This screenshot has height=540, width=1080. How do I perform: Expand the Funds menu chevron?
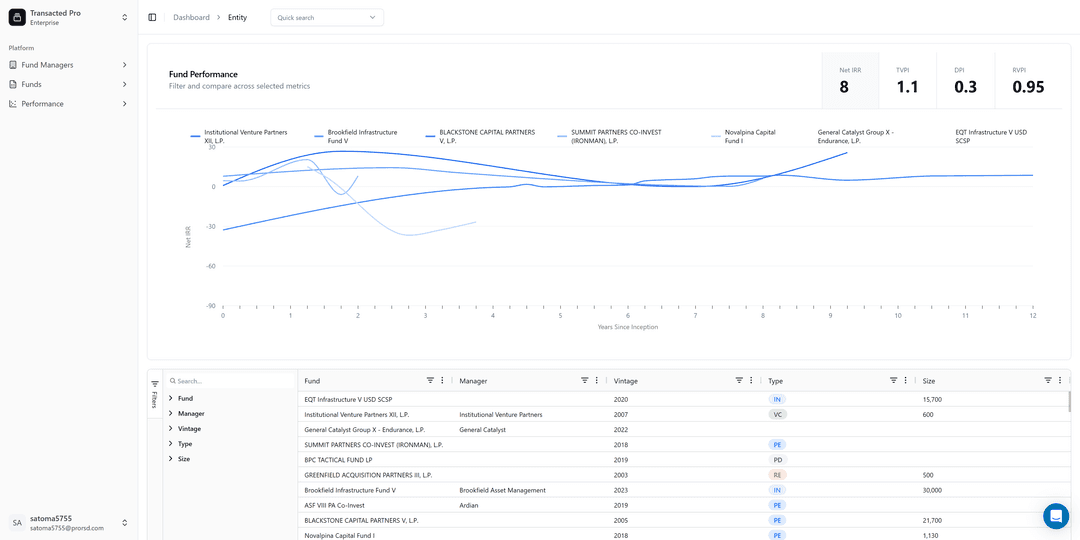[125, 84]
